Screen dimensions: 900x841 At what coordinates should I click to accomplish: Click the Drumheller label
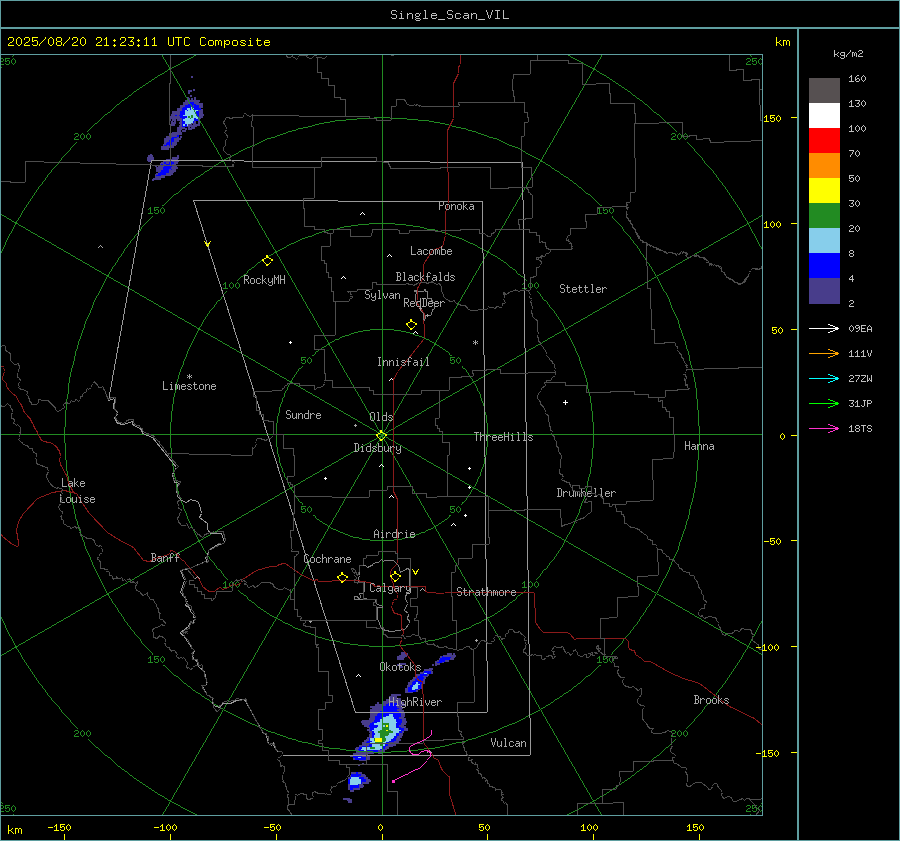point(586,493)
